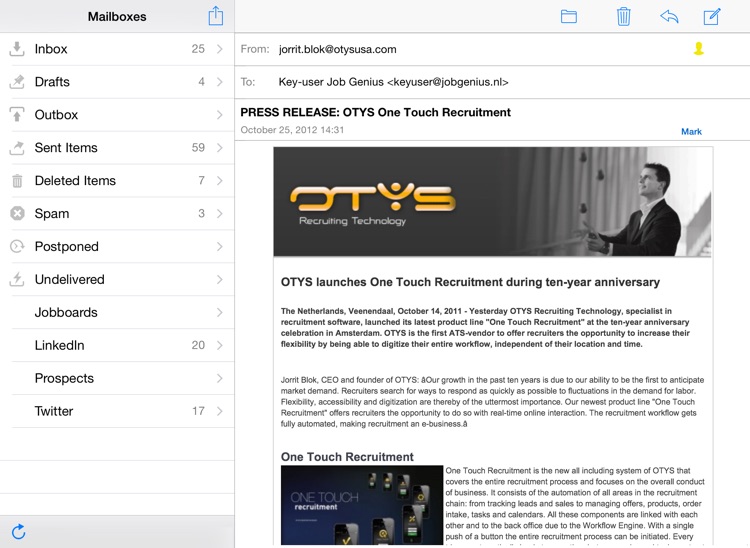Delete the email with trash icon

623,16
